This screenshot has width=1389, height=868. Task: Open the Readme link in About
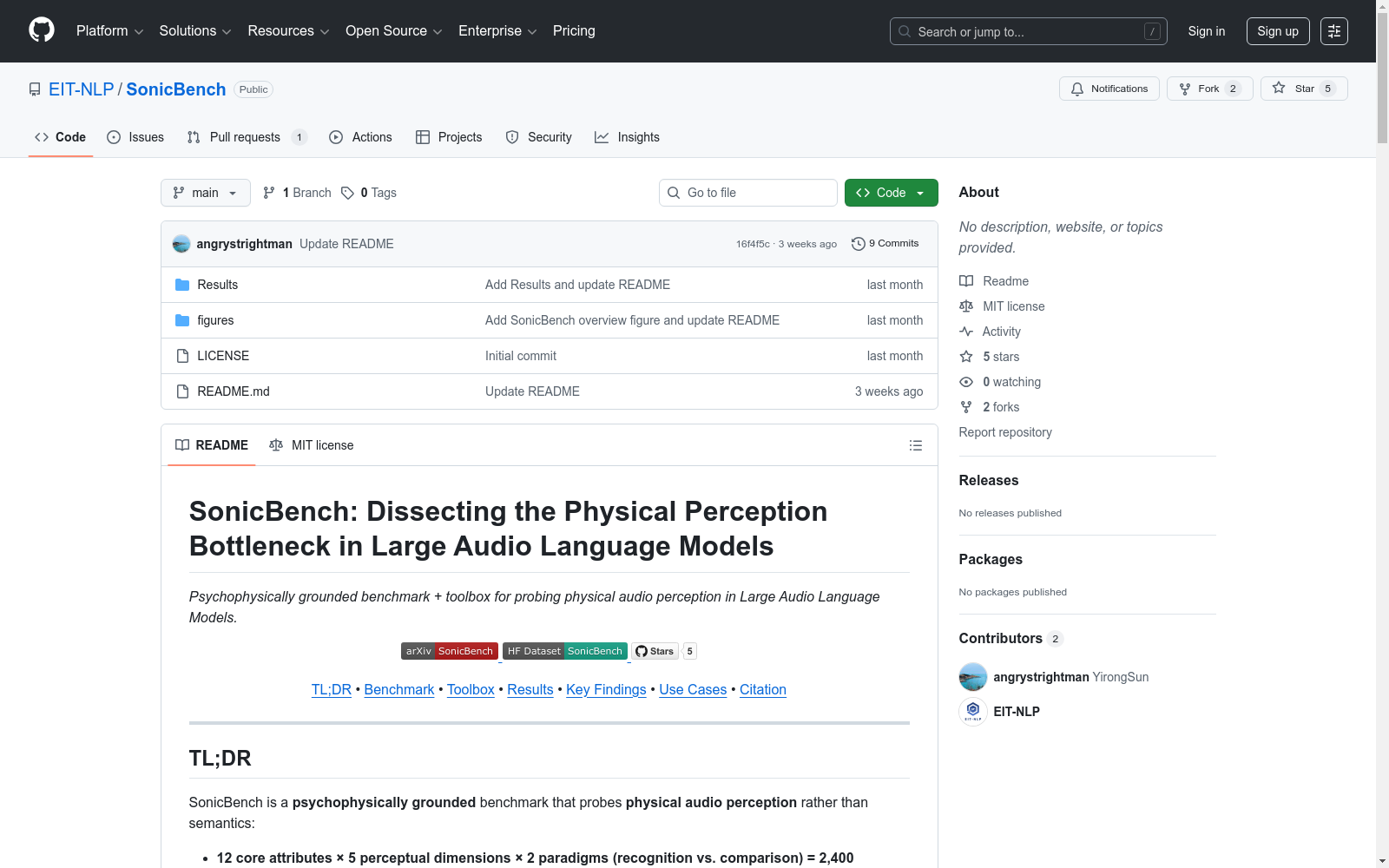(x=994, y=281)
